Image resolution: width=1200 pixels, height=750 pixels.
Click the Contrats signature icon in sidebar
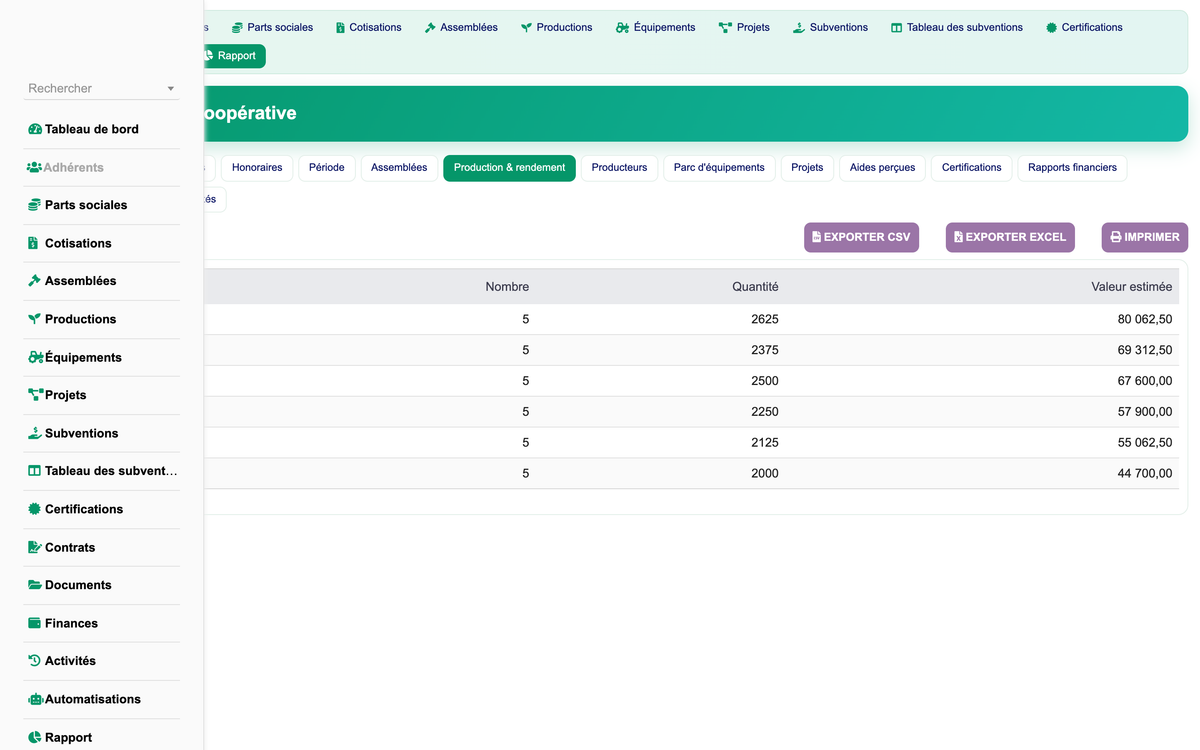click(x=35, y=547)
